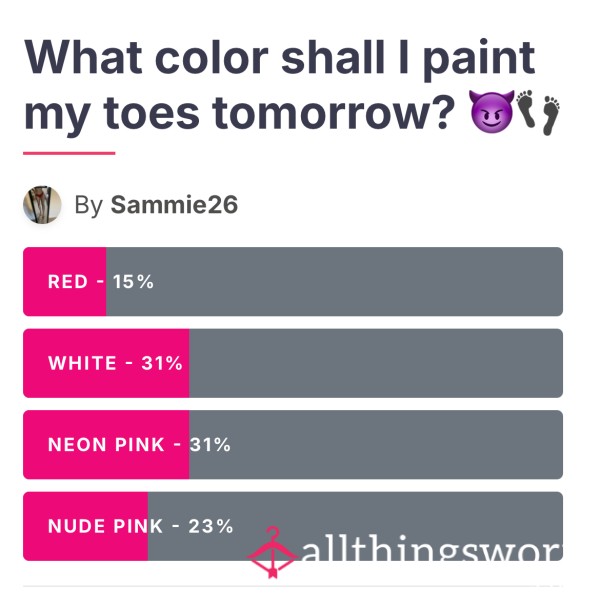
Task: Vote for the NUDE PINK poll option
Action: click(293, 526)
